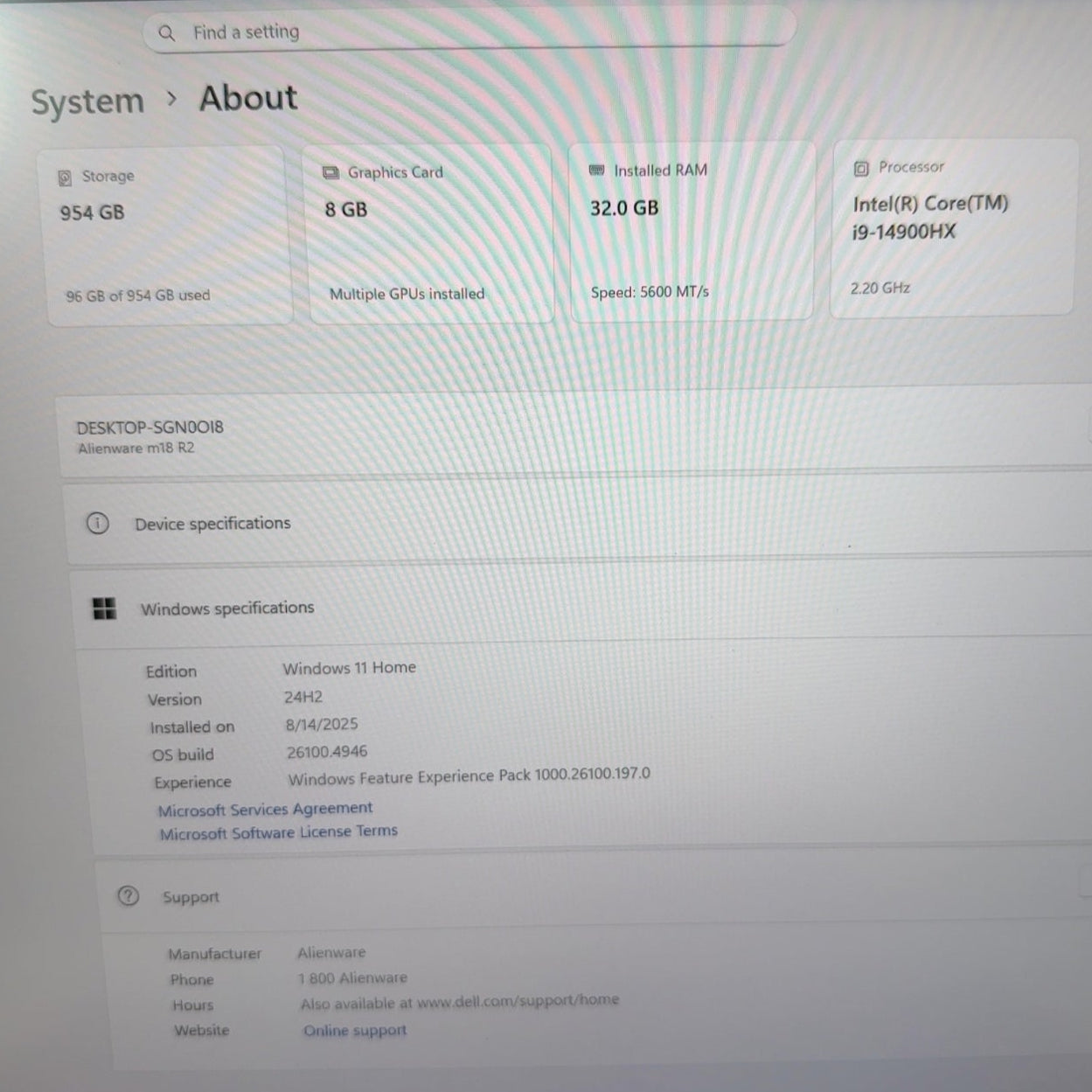The width and height of the screenshot is (1092, 1092).
Task: Select '1 800 Alienware' phone value
Action: click(x=353, y=978)
